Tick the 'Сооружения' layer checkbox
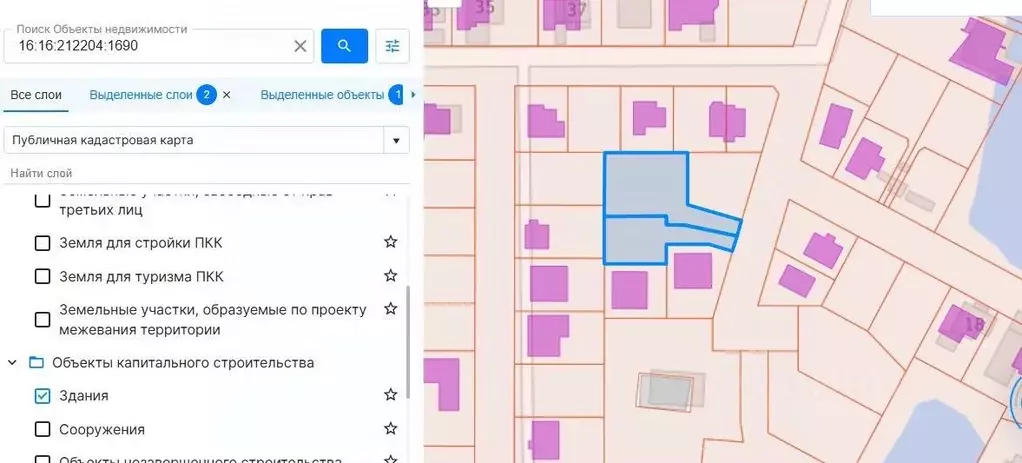Viewport: 1022px width, 463px height. [42, 429]
